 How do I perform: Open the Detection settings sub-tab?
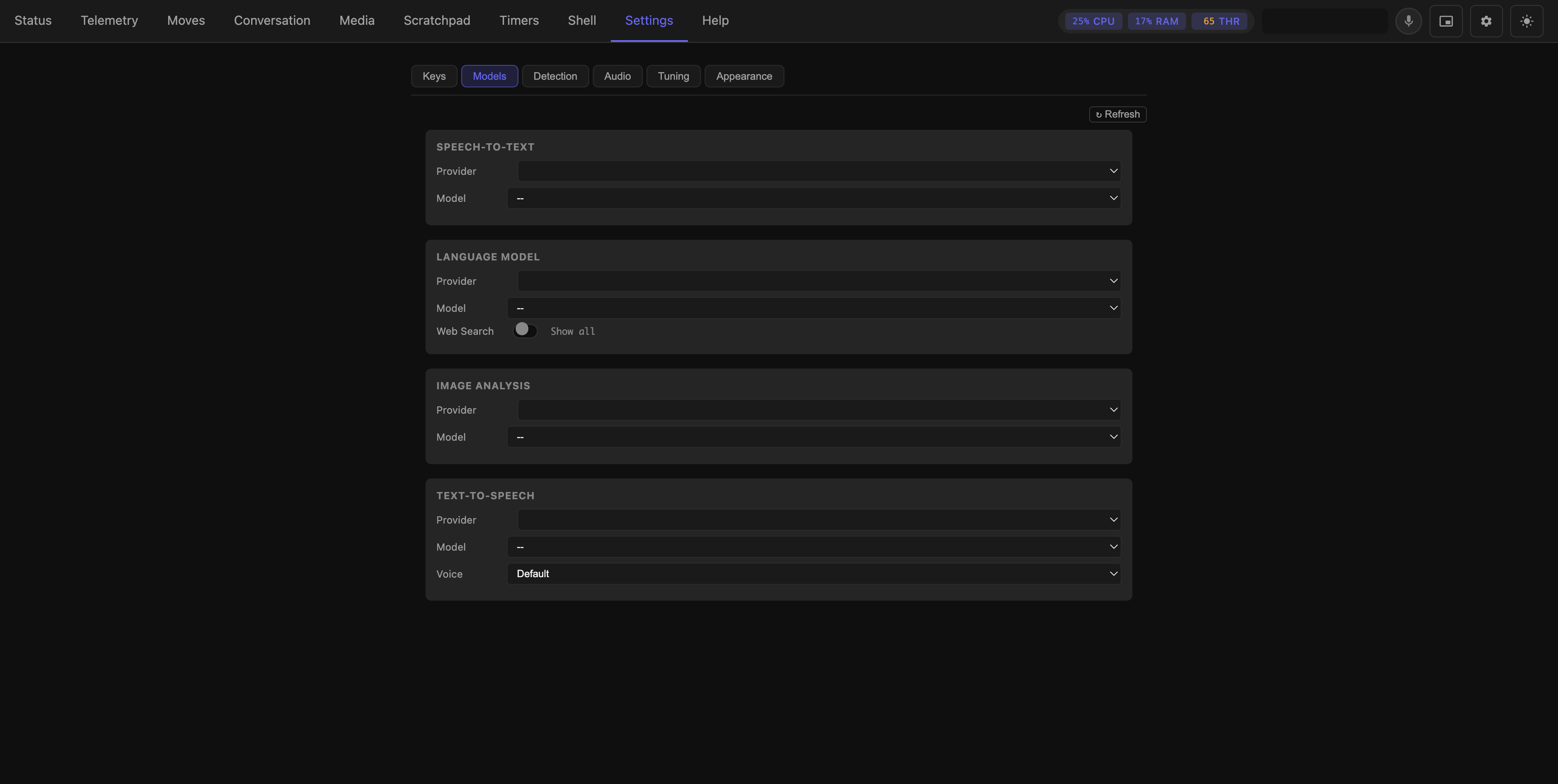[x=555, y=76]
